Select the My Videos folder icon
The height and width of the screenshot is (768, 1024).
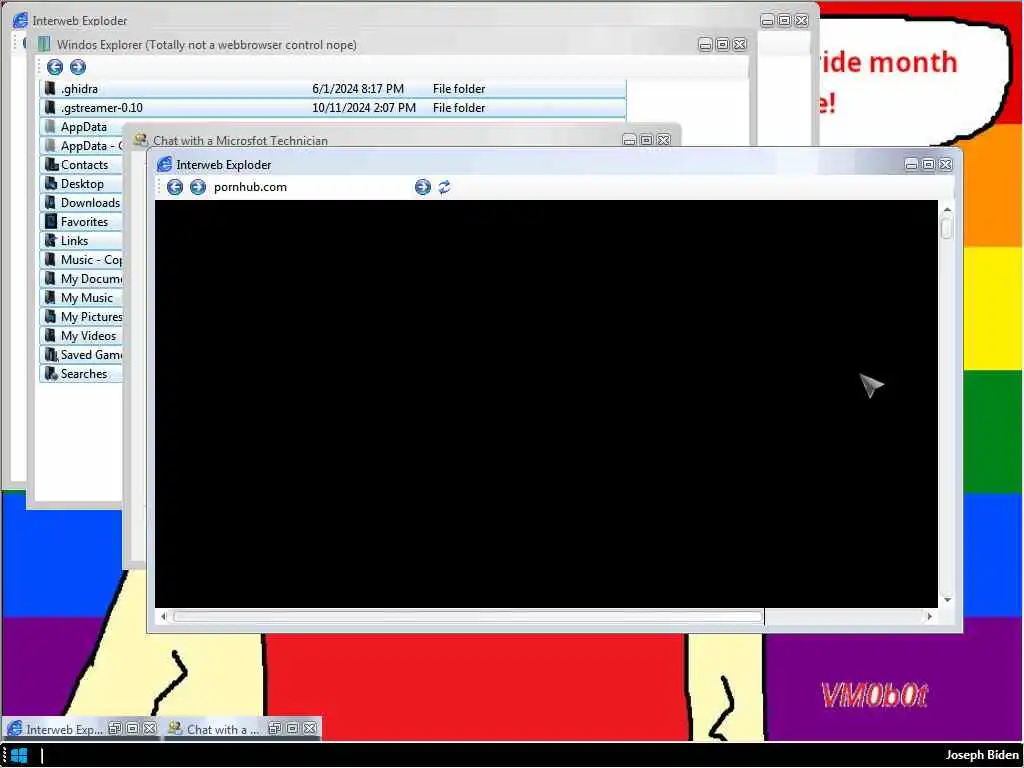pyautogui.click(x=50, y=336)
